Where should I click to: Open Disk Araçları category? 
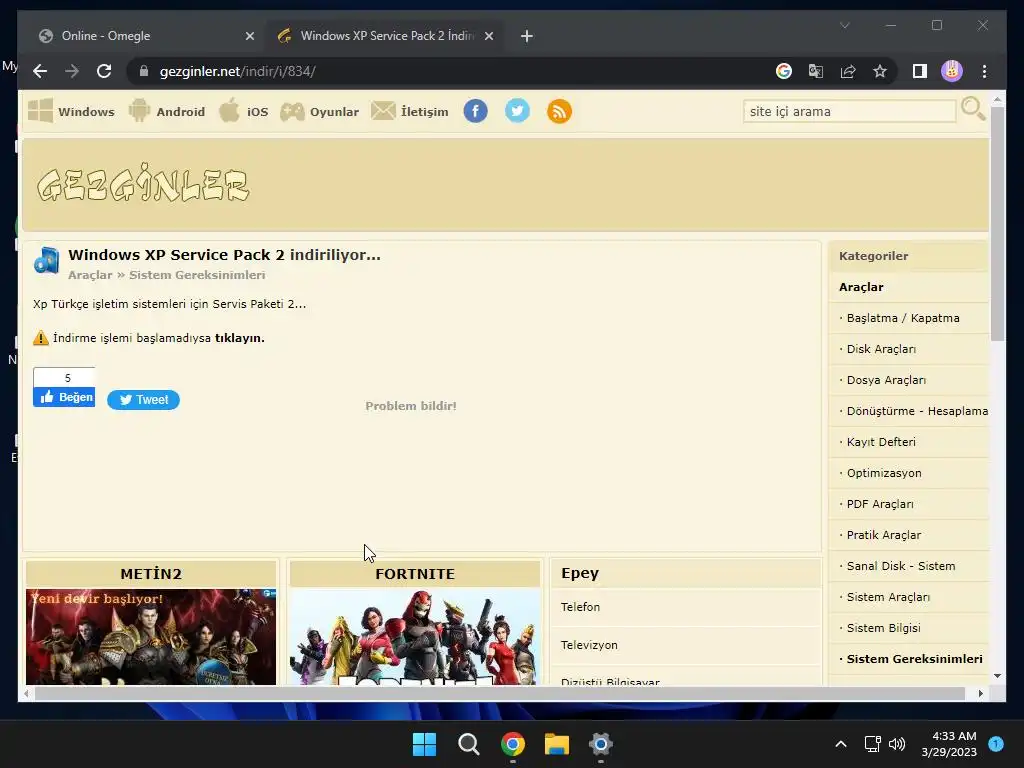point(881,349)
